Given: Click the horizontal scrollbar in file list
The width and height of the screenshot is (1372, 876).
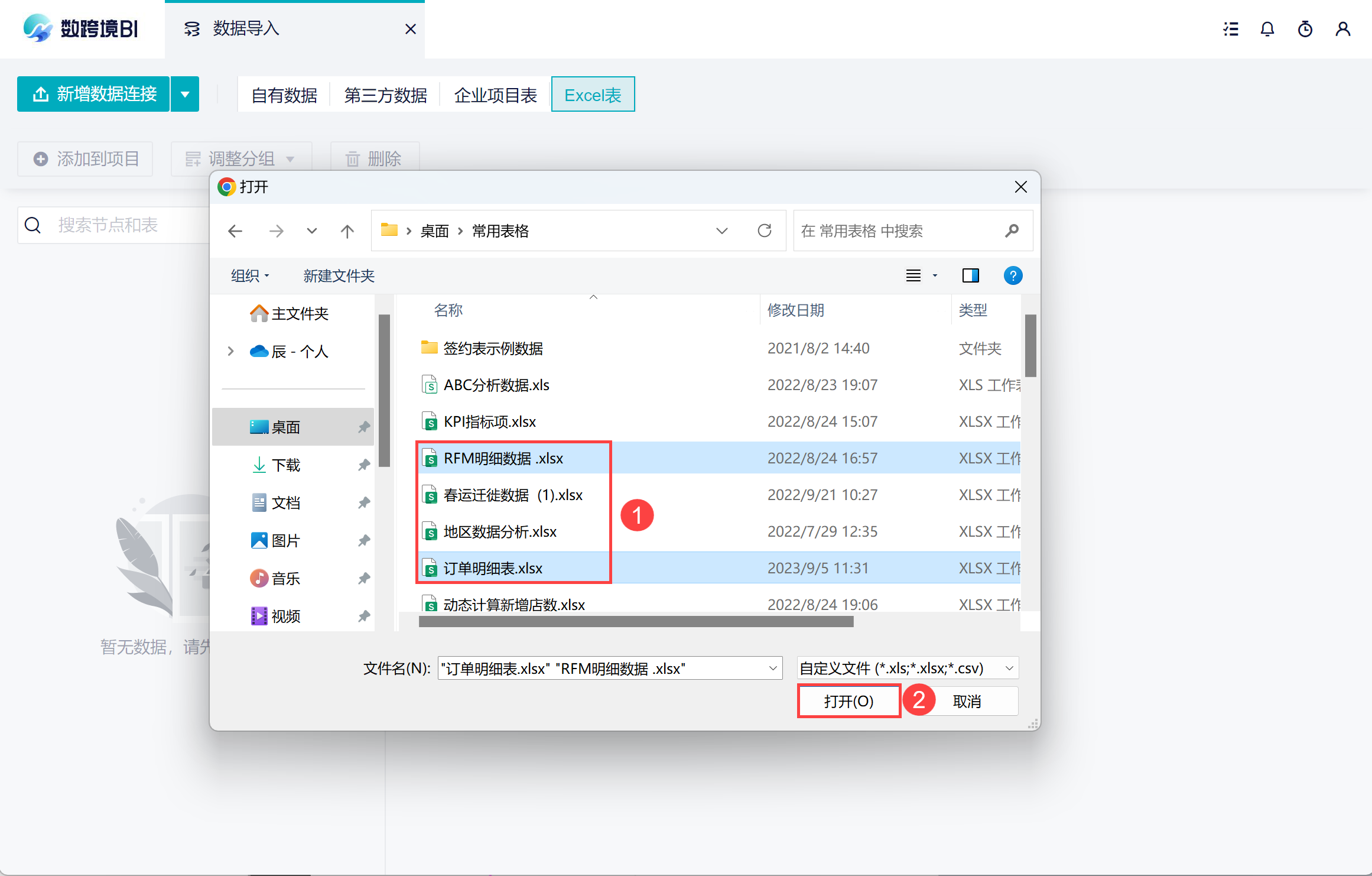Looking at the screenshot, I should (636, 621).
